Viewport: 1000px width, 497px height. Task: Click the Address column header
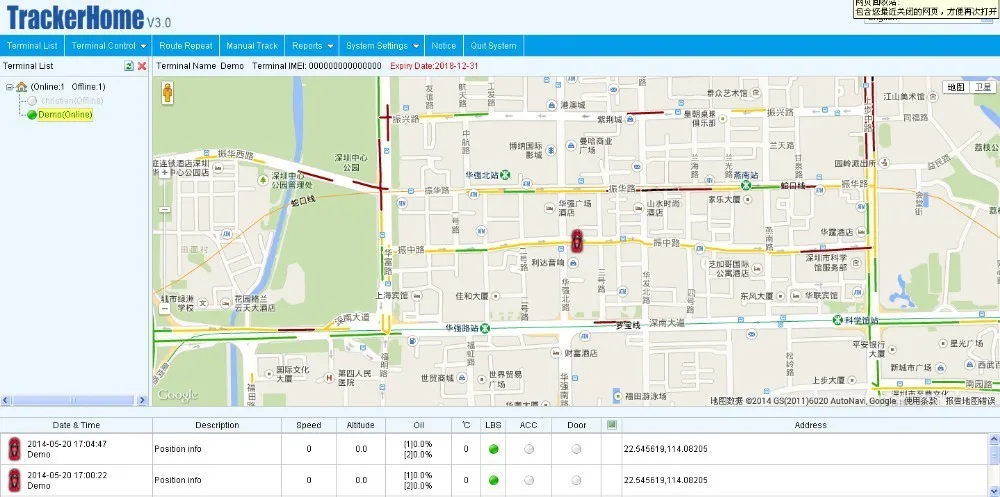pyautogui.click(x=810, y=425)
